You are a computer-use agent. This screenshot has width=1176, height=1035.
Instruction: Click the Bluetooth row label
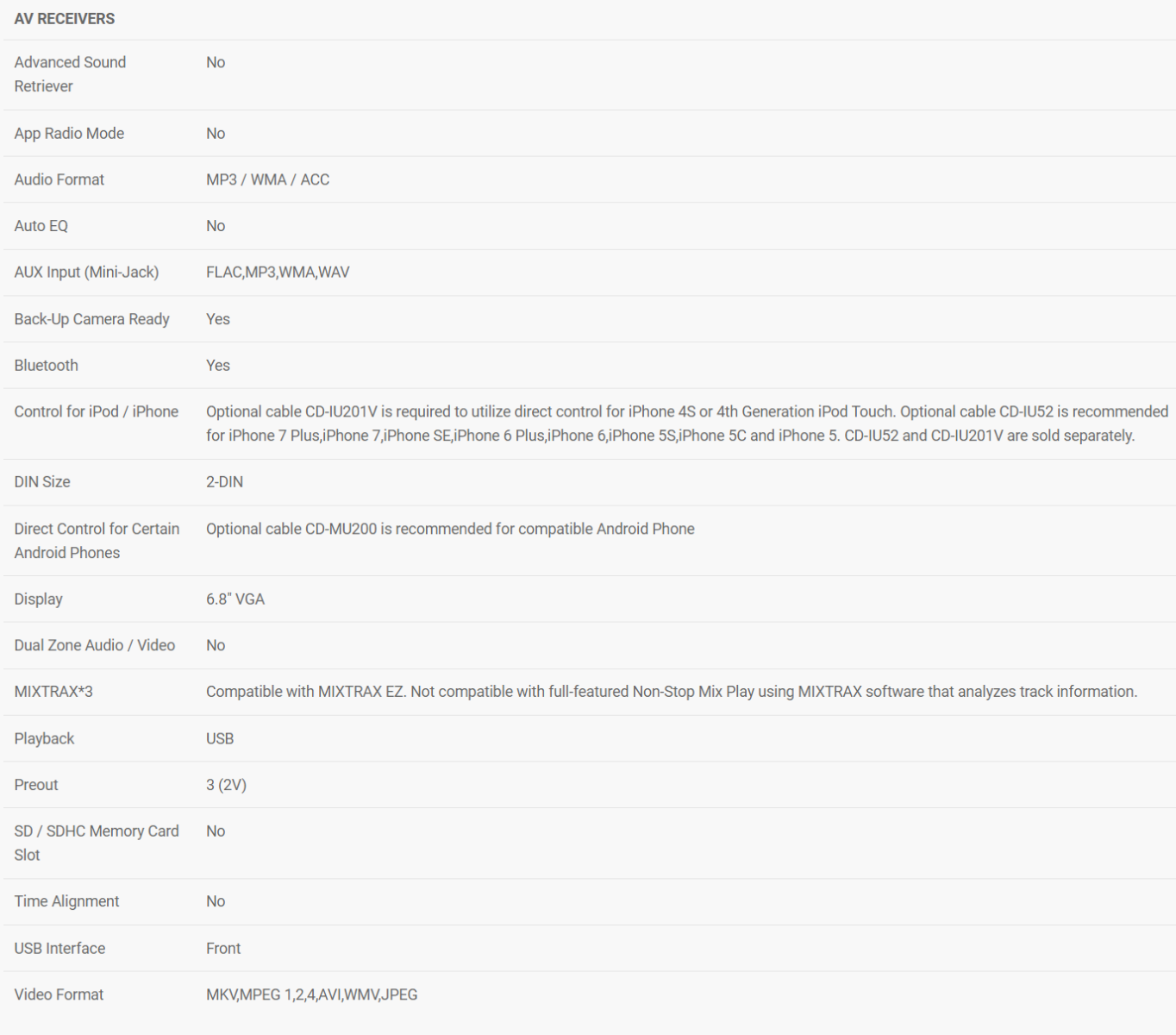(46, 366)
